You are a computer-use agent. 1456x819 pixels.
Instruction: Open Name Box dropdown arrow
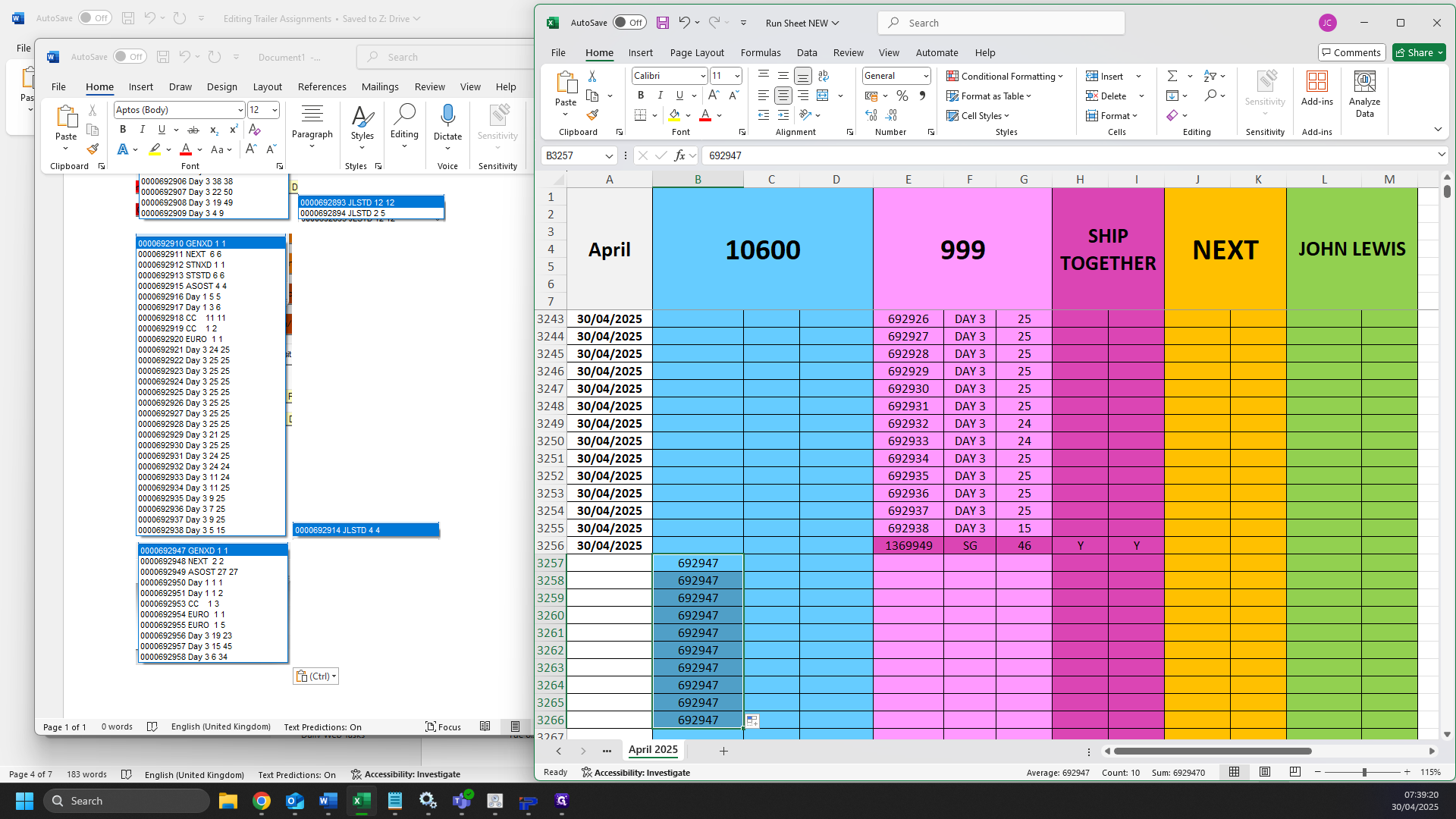pos(608,155)
